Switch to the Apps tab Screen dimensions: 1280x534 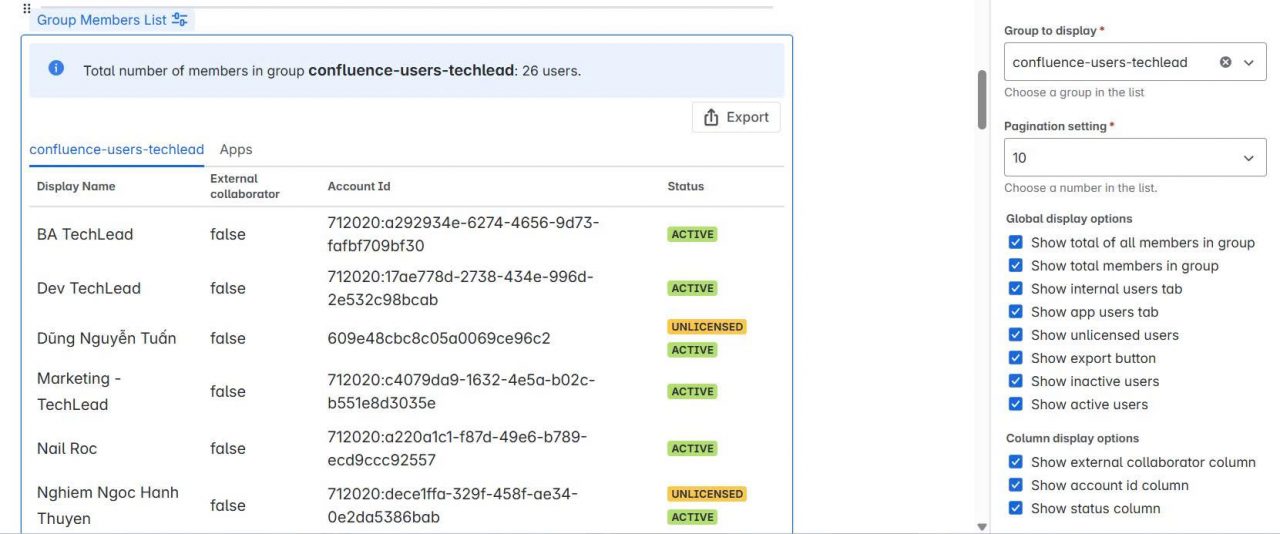tap(236, 149)
